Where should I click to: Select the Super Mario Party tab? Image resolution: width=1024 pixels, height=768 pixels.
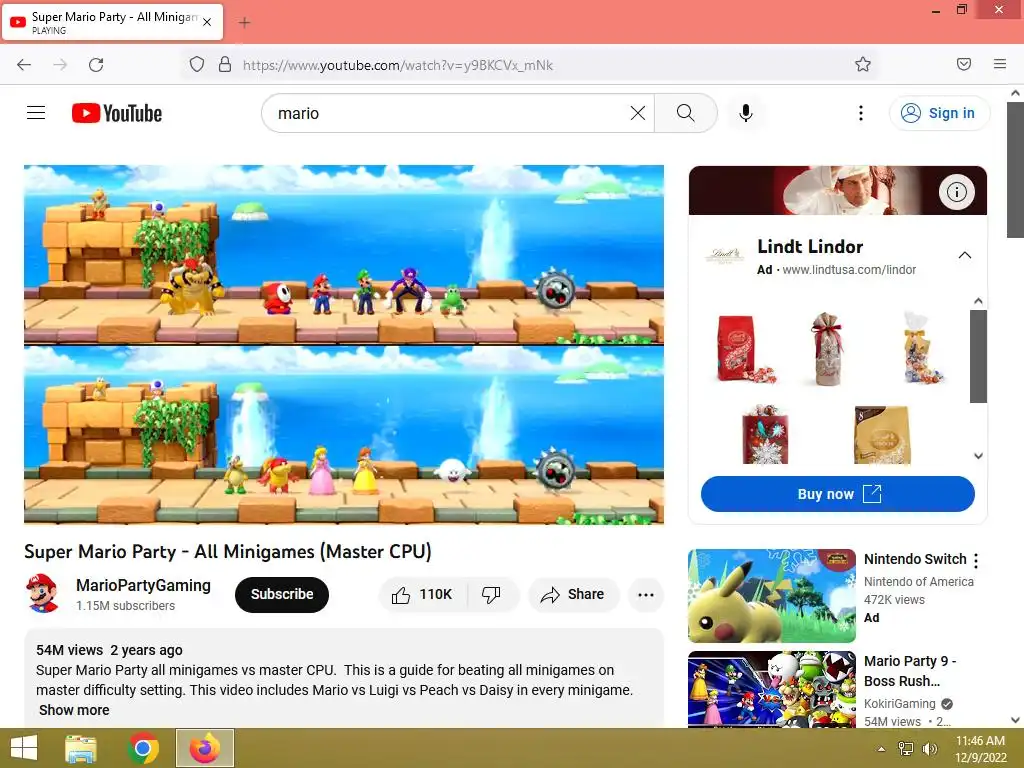(x=112, y=22)
